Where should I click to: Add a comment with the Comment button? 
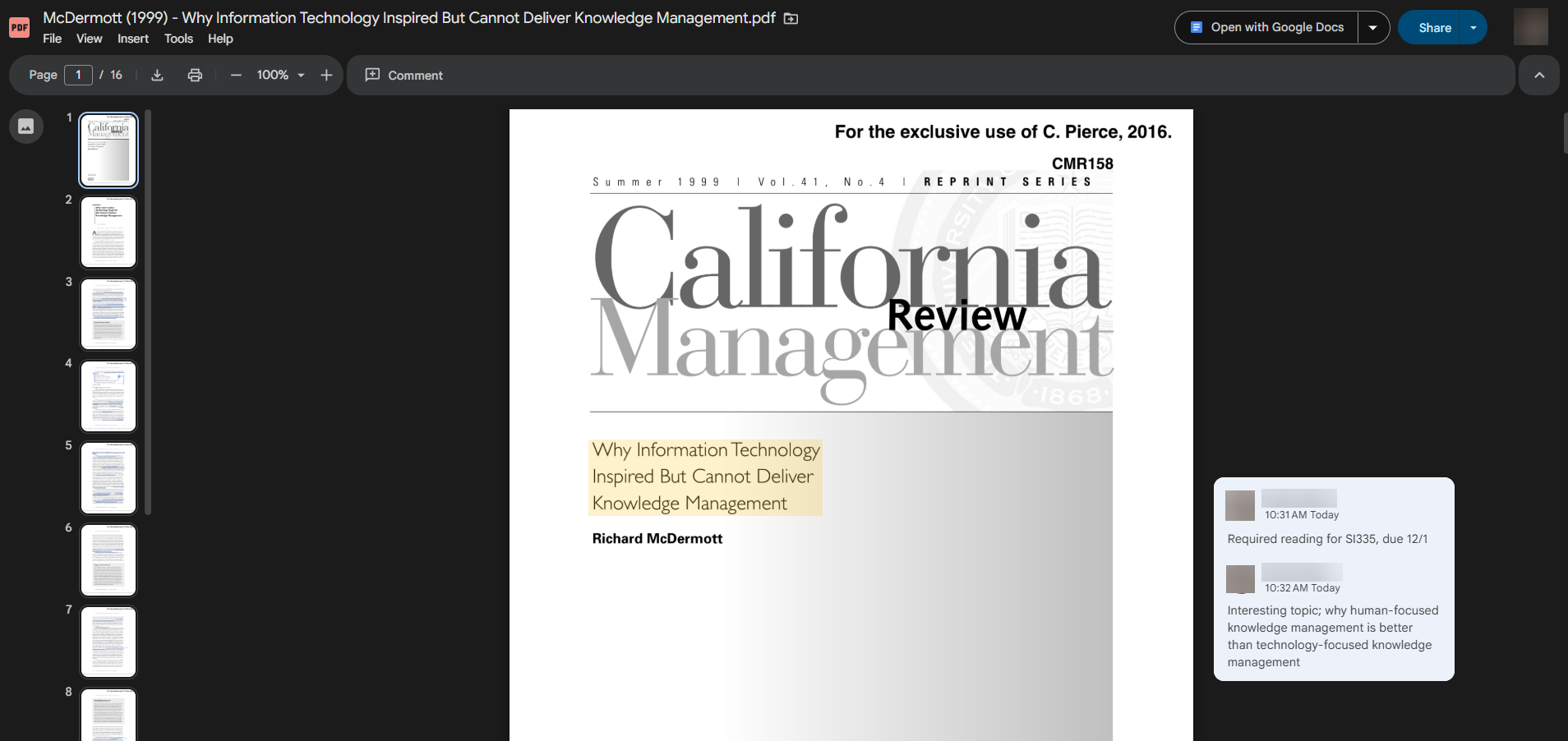click(404, 75)
